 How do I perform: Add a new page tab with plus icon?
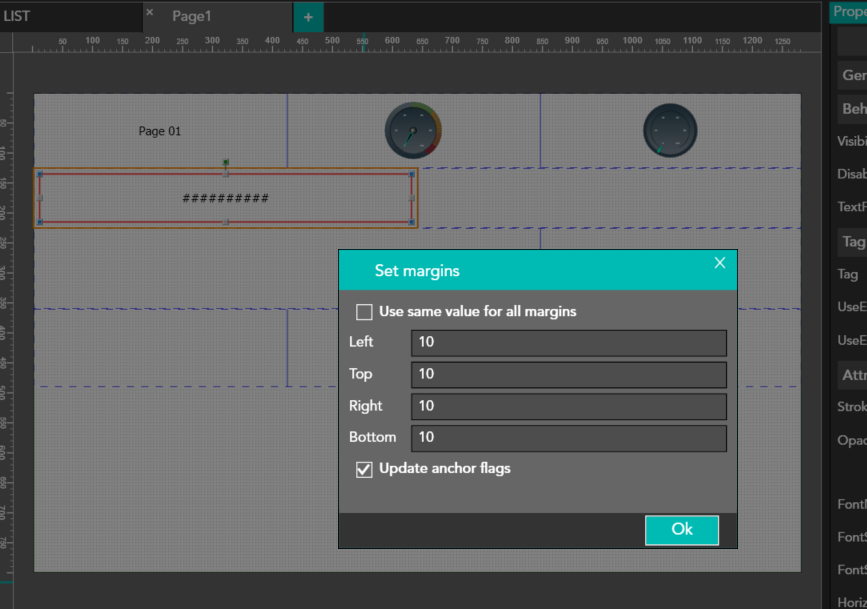[x=308, y=17]
